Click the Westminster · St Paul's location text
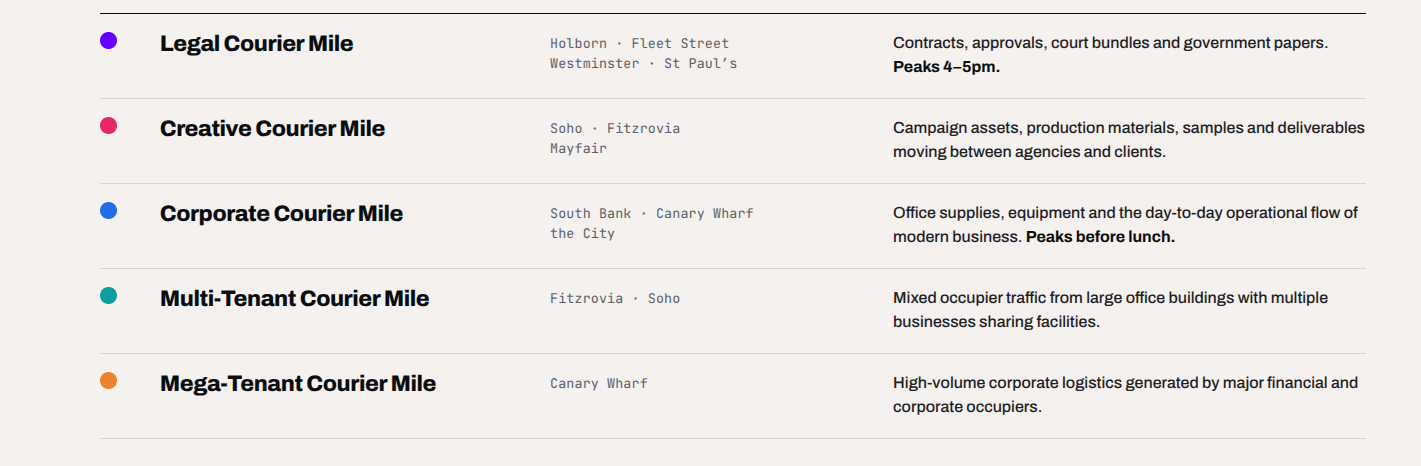Screen dimensions: 1421x466 point(643,63)
